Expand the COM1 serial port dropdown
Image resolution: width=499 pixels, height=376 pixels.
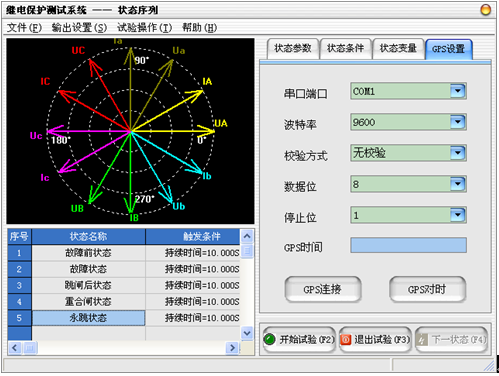point(457,91)
